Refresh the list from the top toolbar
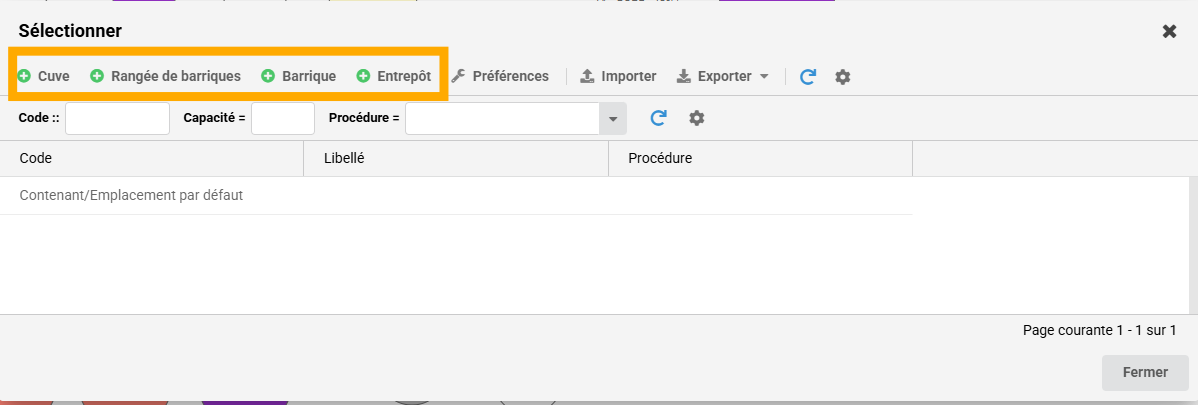The height and width of the screenshot is (405, 1198). (808, 77)
